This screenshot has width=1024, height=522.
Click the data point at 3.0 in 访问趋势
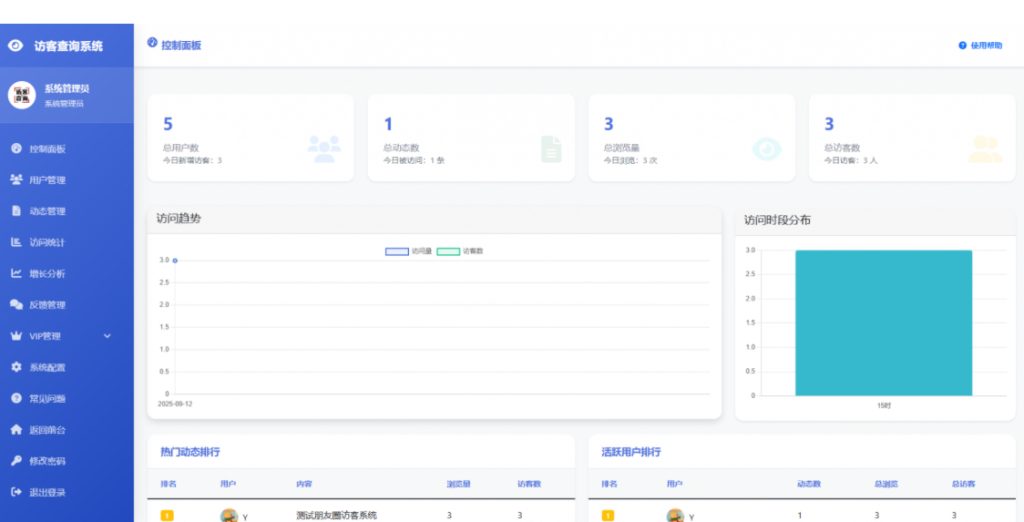pyautogui.click(x=175, y=261)
